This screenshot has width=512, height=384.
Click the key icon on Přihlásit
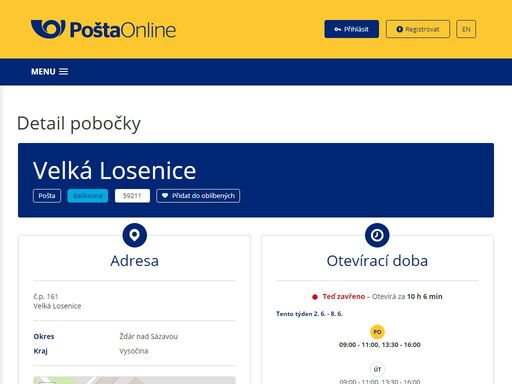(337, 29)
